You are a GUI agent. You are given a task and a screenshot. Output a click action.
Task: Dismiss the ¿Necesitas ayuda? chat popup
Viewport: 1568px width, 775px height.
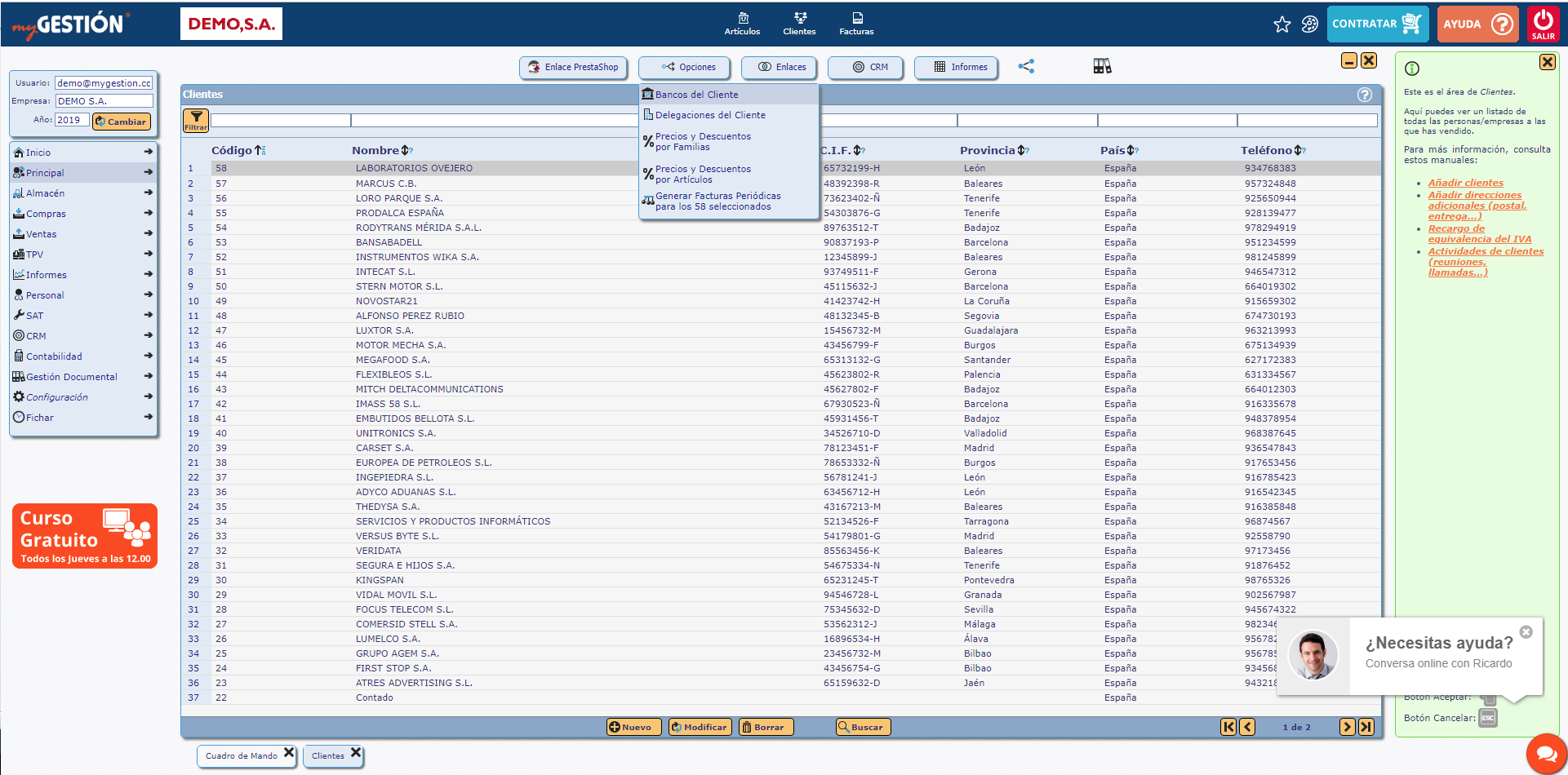click(1526, 632)
